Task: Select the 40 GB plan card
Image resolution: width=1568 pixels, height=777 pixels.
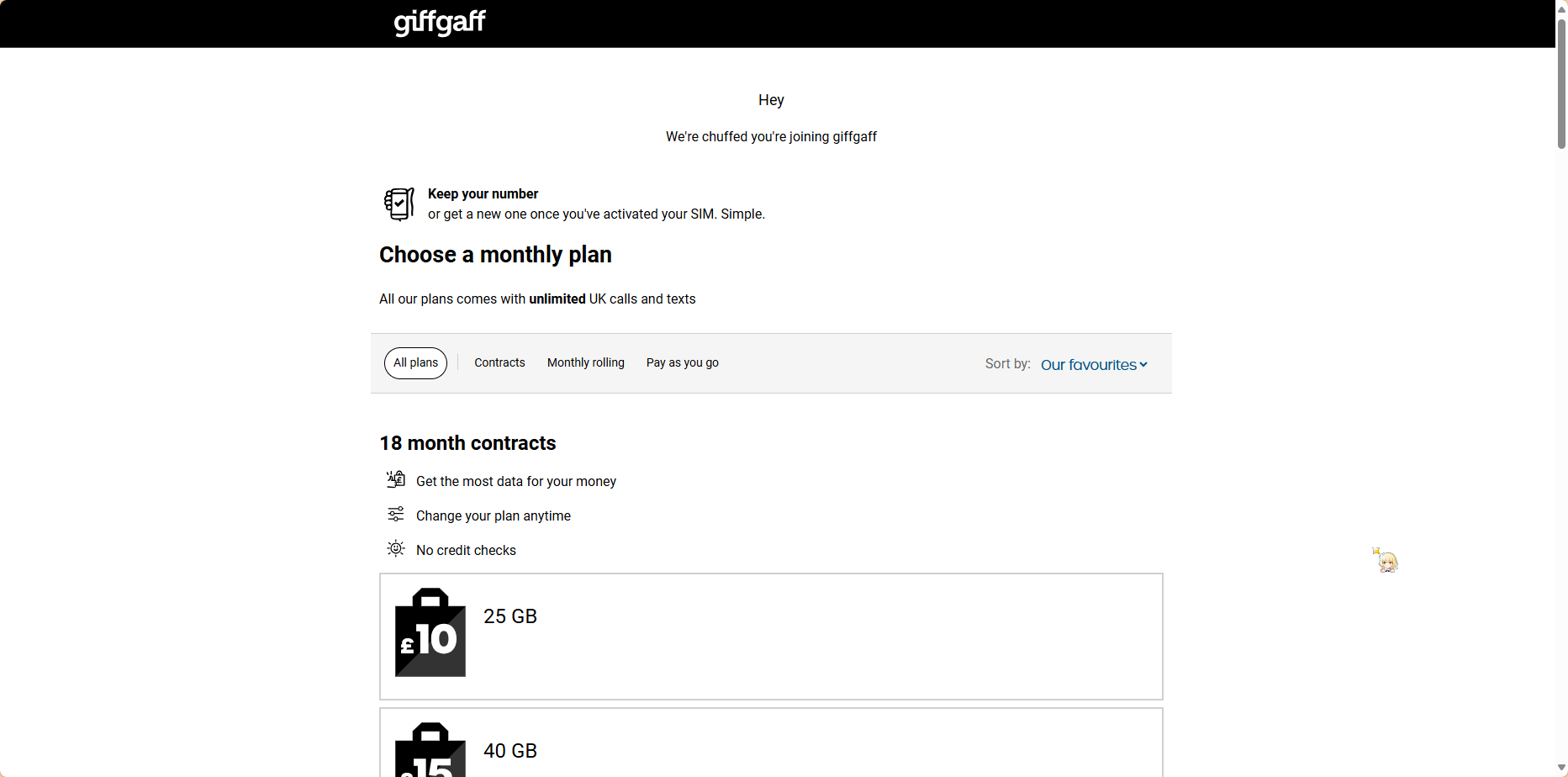Action: click(771, 743)
